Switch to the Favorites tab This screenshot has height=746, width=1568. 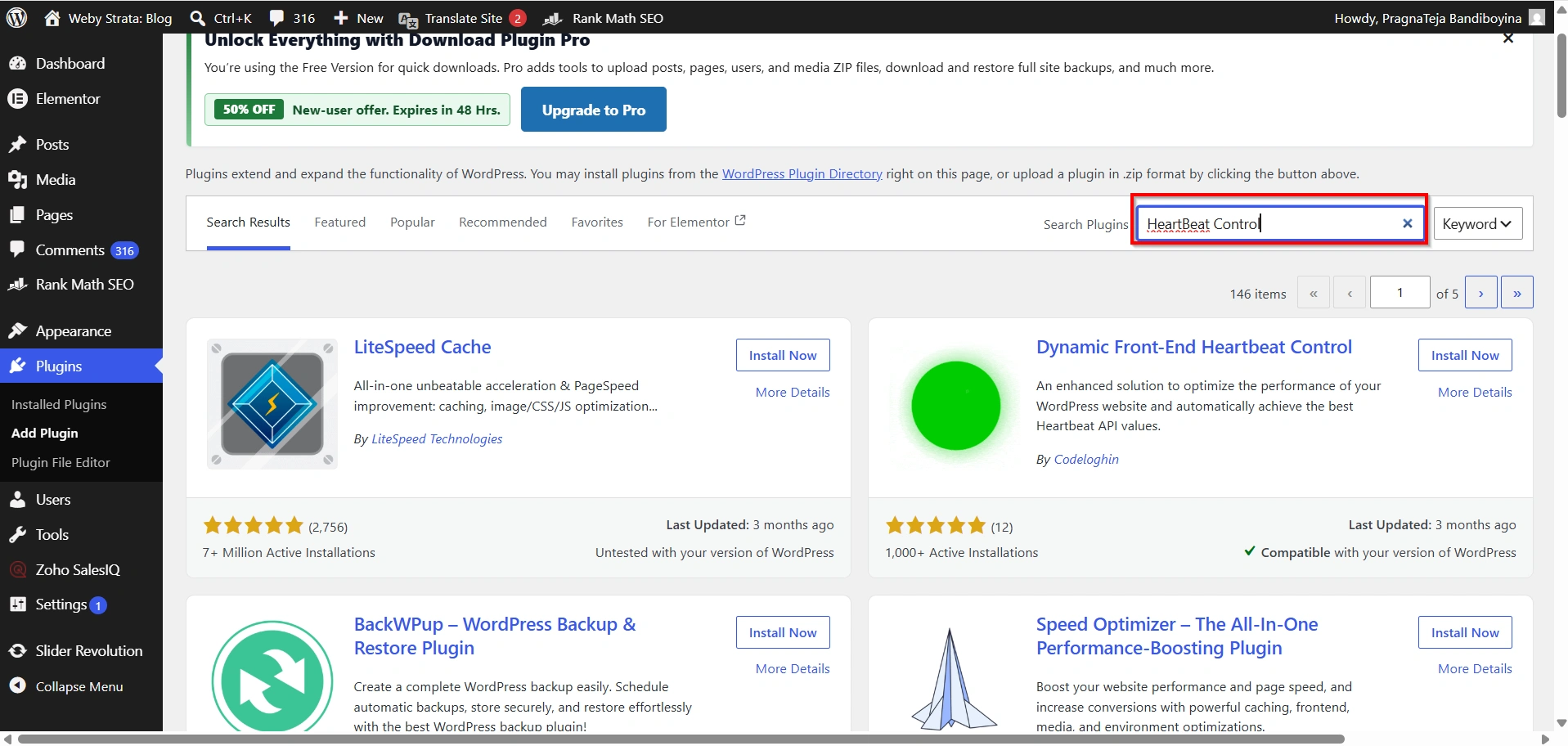[x=597, y=222]
